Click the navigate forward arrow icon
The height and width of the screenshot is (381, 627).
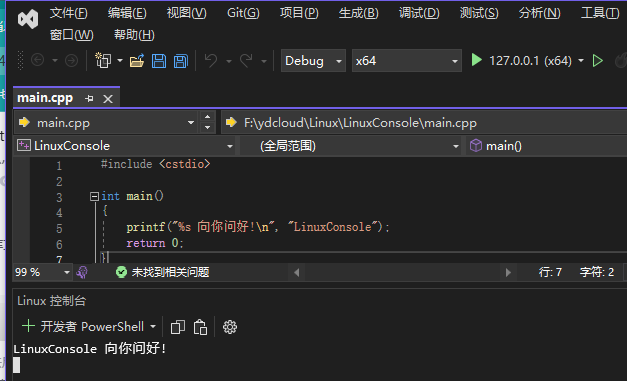coord(72,60)
